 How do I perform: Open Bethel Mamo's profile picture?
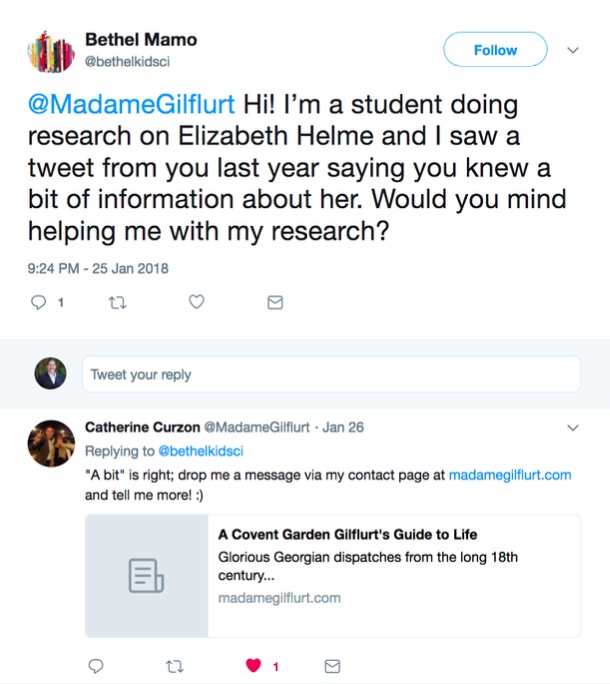point(52,51)
